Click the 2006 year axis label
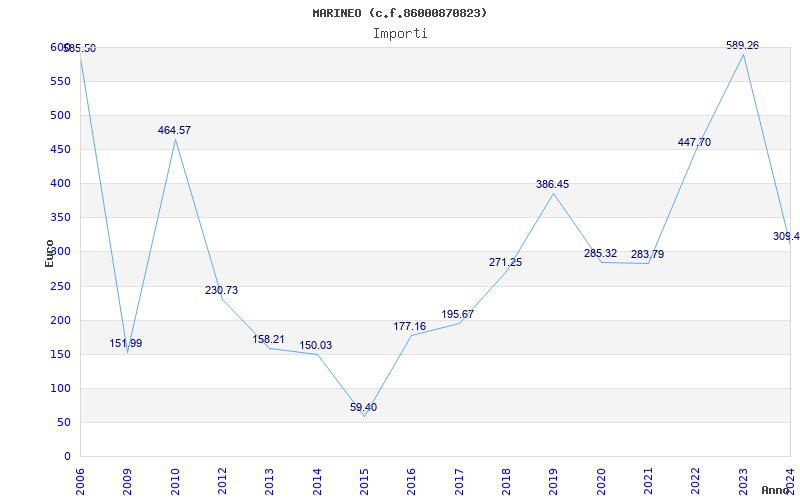 80,481
